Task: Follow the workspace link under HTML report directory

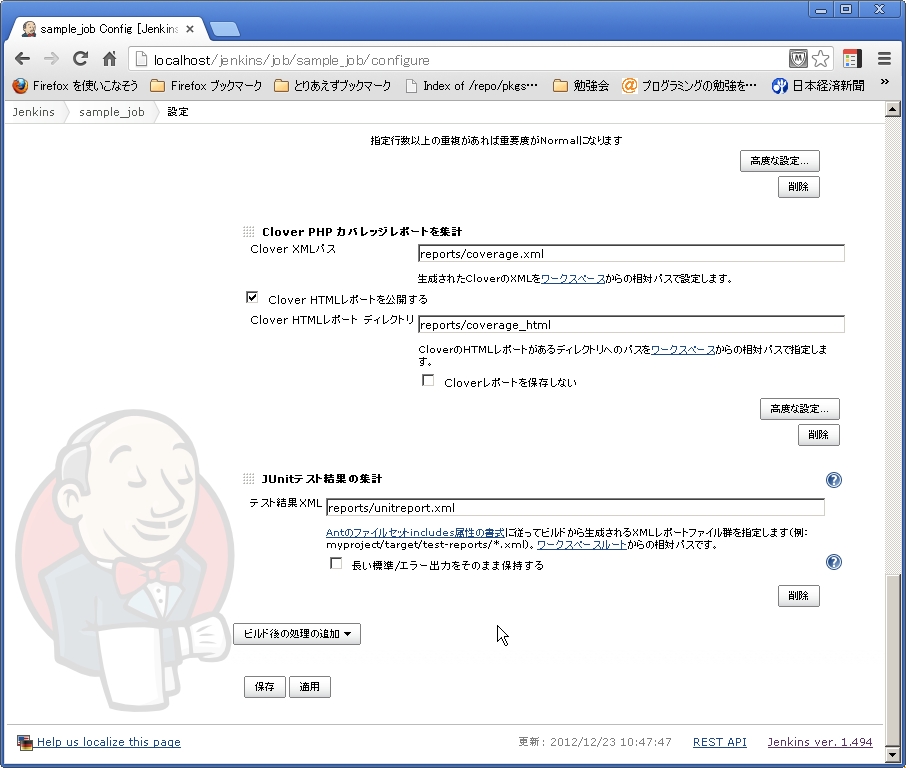Action: (x=683, y=350)
